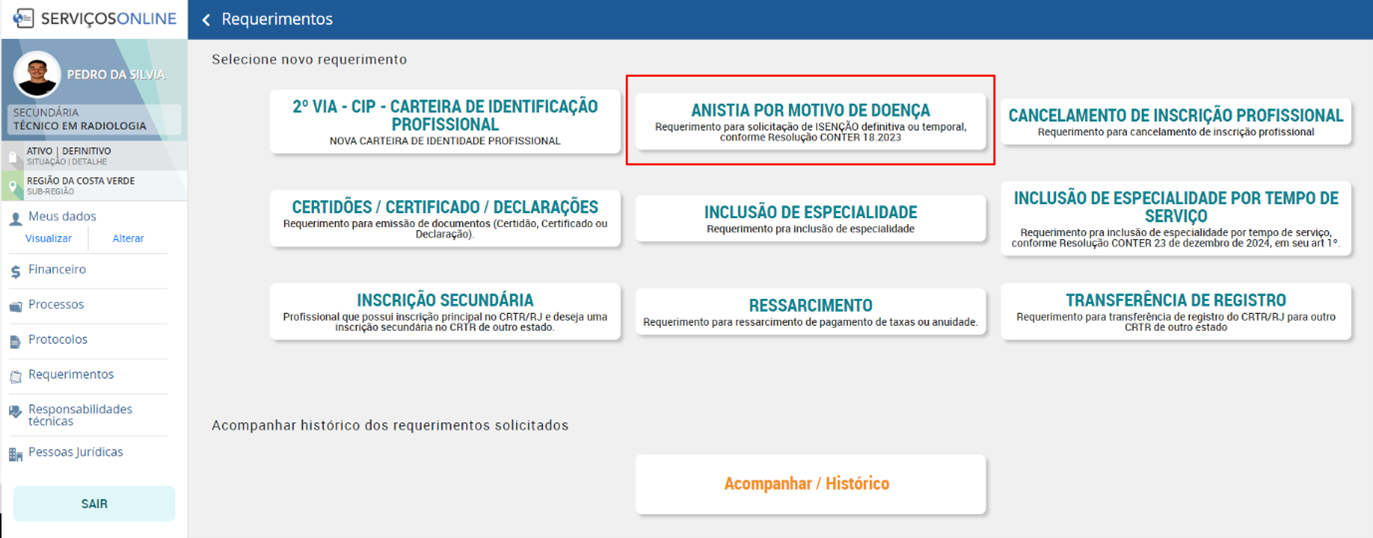Click the padlock icon beside Ativo | Definitivo

tap(13, 156)
